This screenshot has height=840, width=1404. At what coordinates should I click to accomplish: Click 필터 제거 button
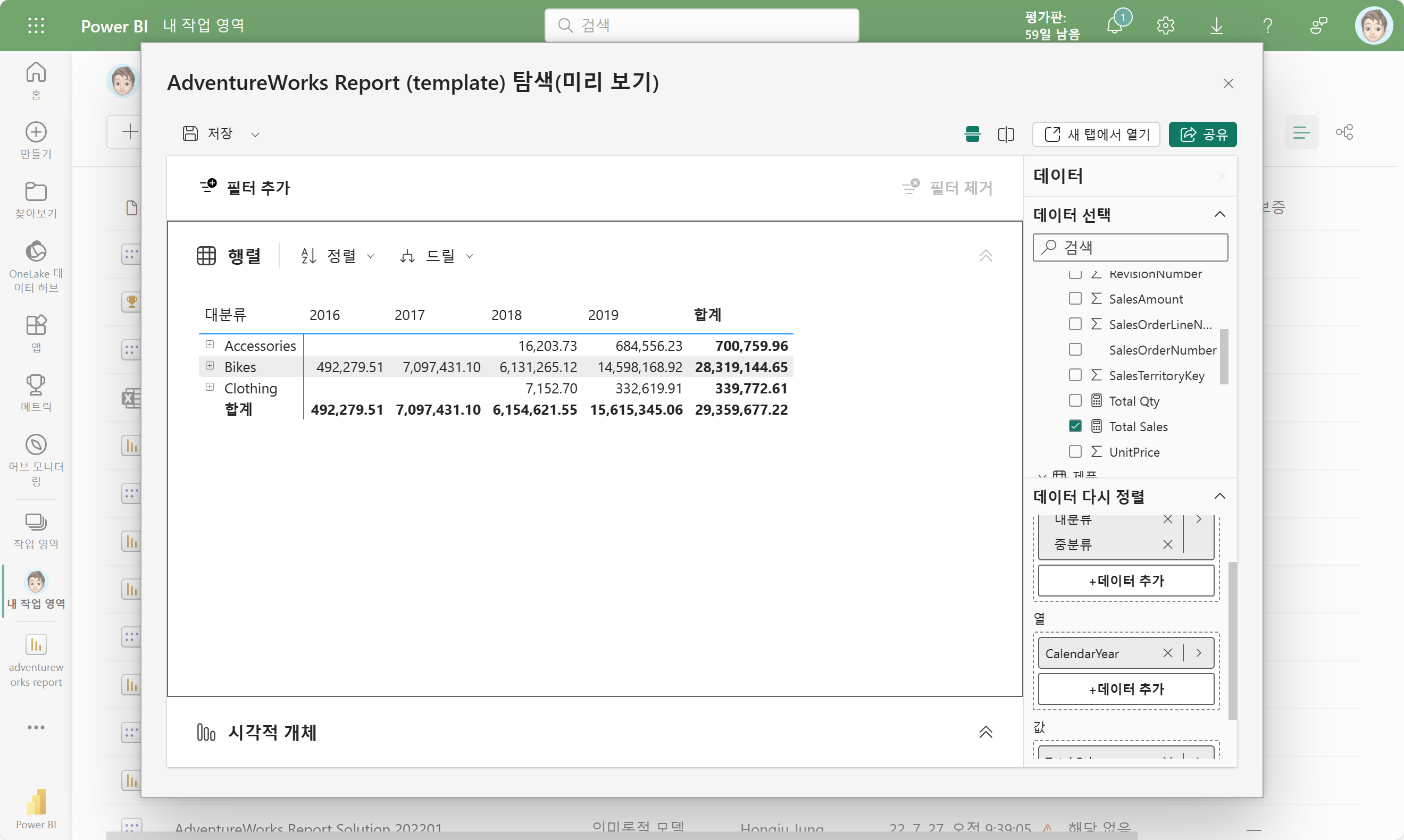tap(948, 187)
